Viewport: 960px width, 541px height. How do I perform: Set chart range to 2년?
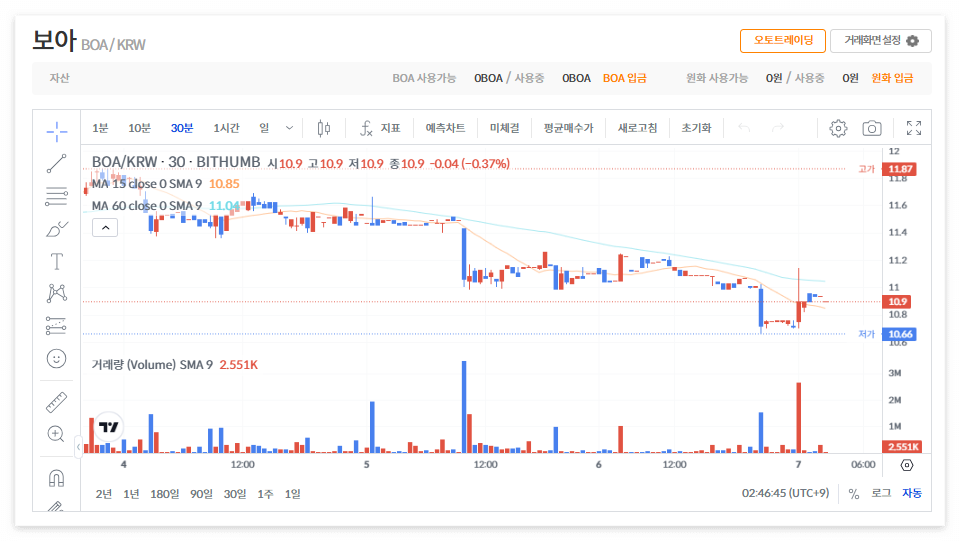point(103,494)
